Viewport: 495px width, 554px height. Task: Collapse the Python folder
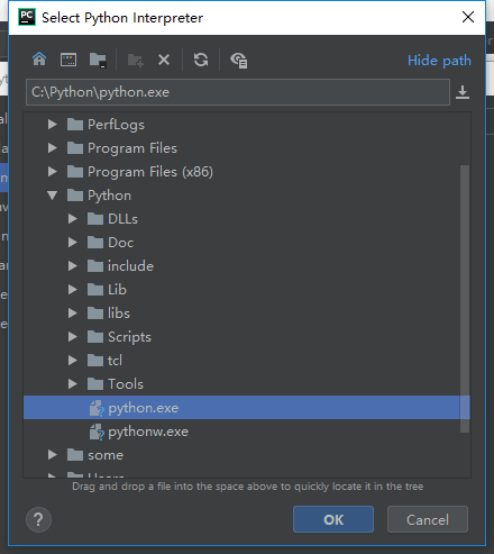[52, 195]
